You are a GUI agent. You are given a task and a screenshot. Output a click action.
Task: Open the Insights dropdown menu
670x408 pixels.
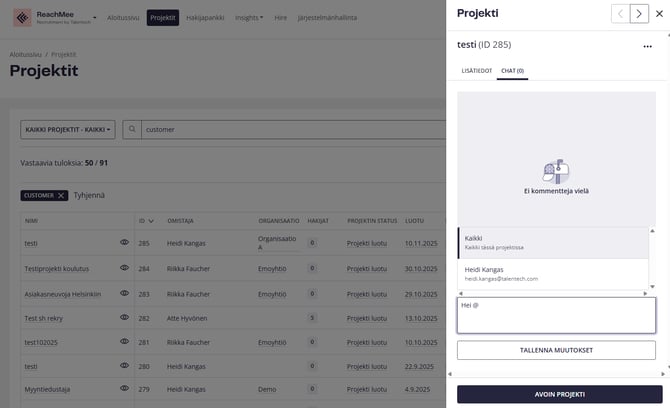pos(249,18)
